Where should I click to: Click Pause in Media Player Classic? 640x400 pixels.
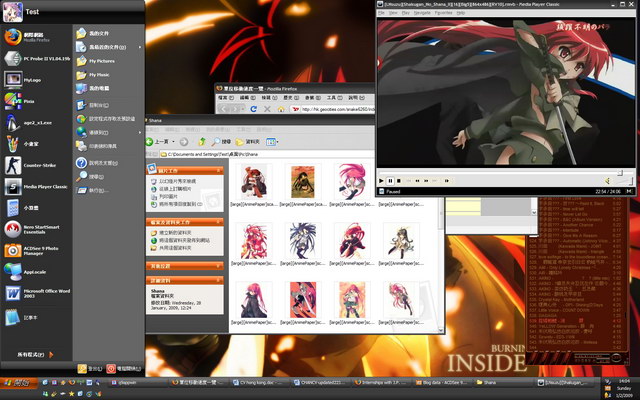click(x=390, y=180)
